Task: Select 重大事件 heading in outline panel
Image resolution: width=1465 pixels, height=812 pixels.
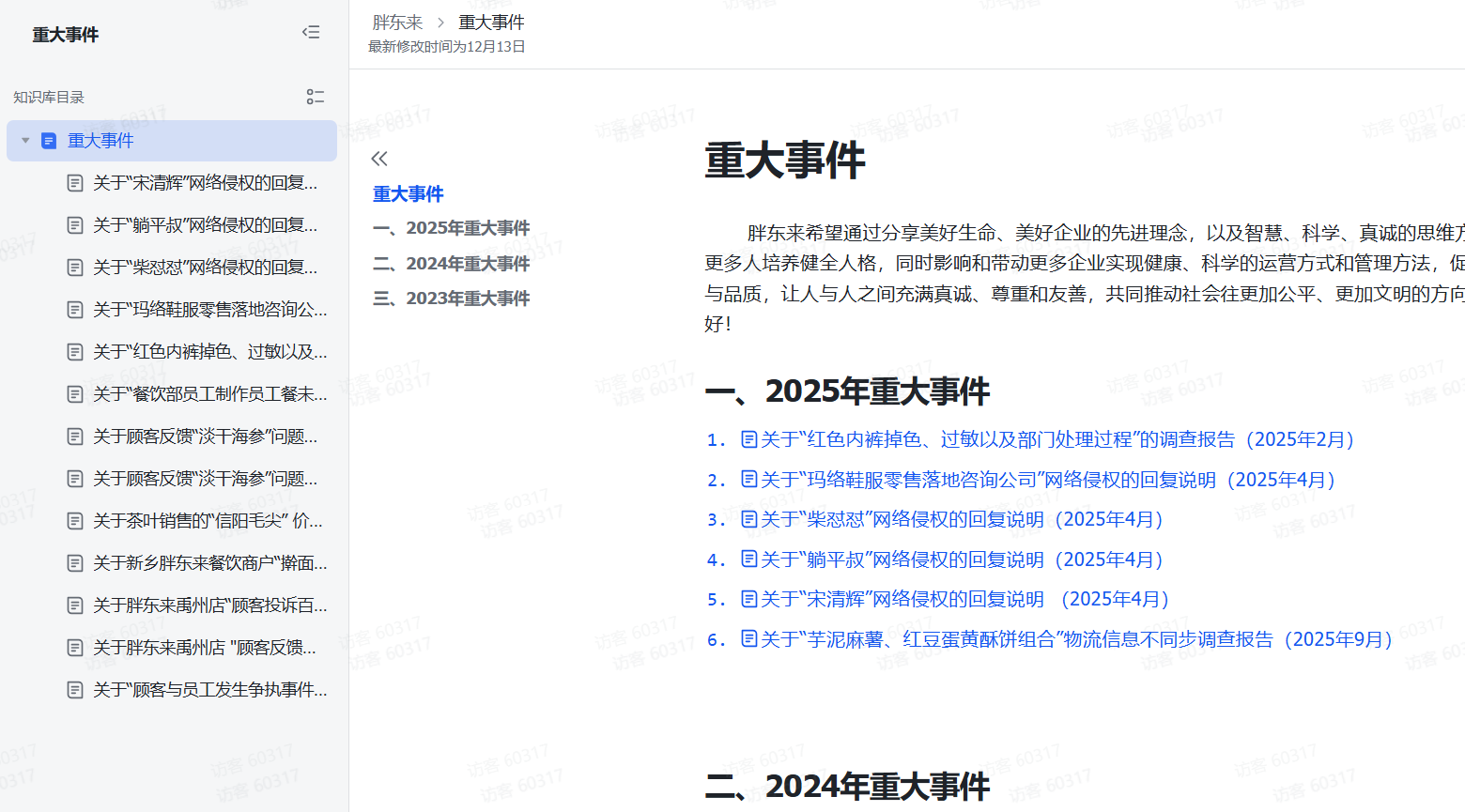Action: pos(408,194)
